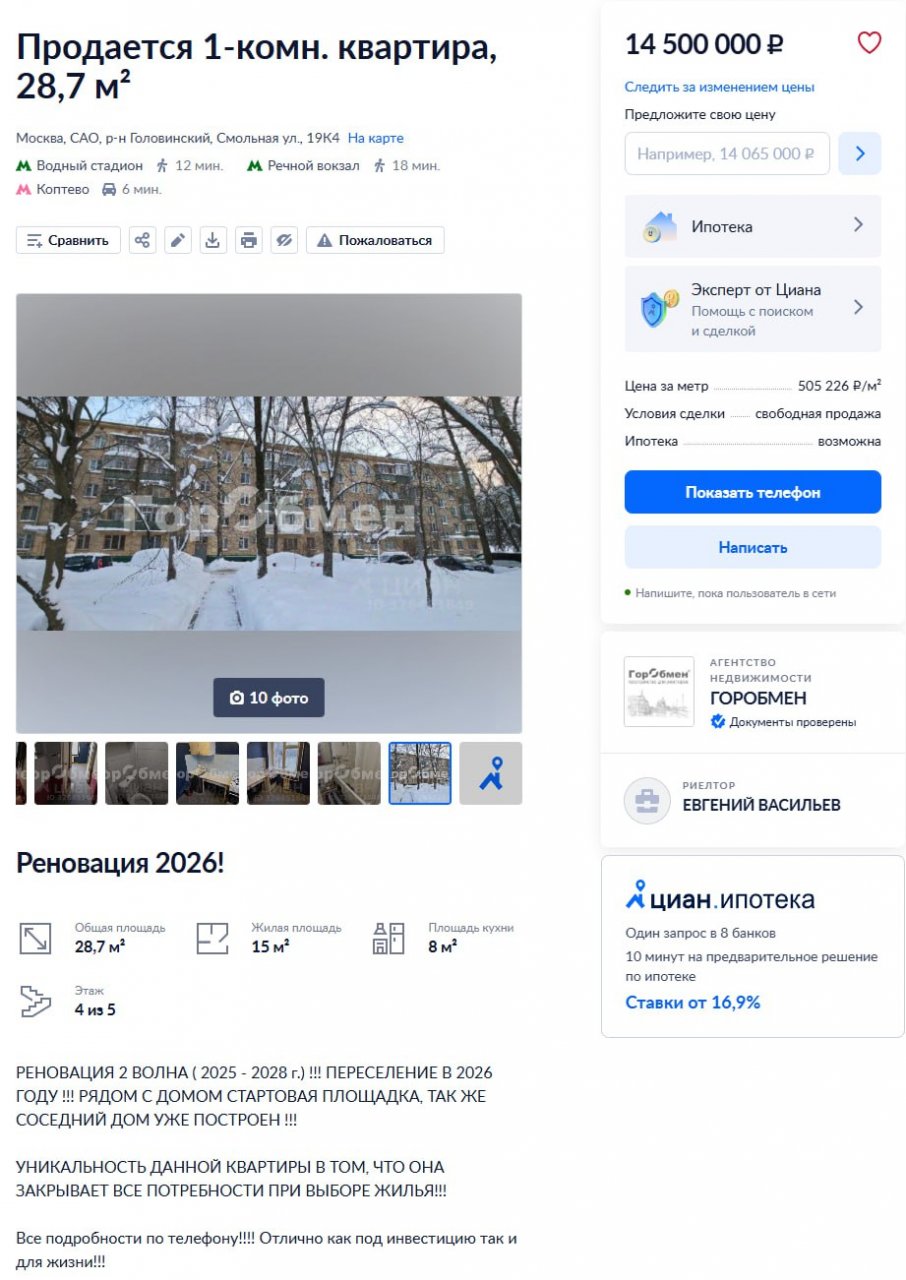Open map thumbnail with location pin
The image size is (906, 1280).
[x=490, y=773]
